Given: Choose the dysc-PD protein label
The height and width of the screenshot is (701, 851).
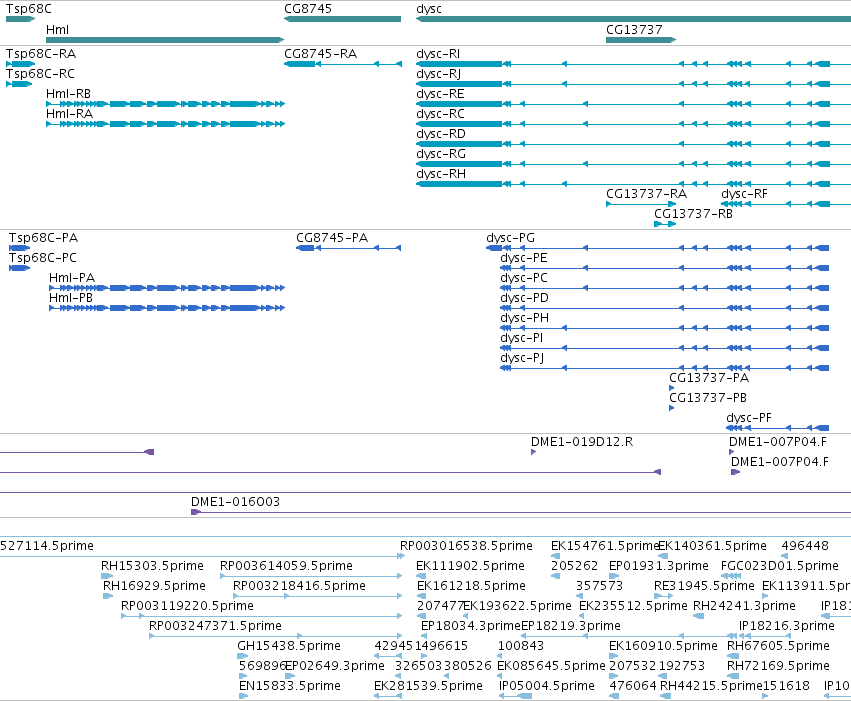Looking at the screenshot, I should coord(524,298).
